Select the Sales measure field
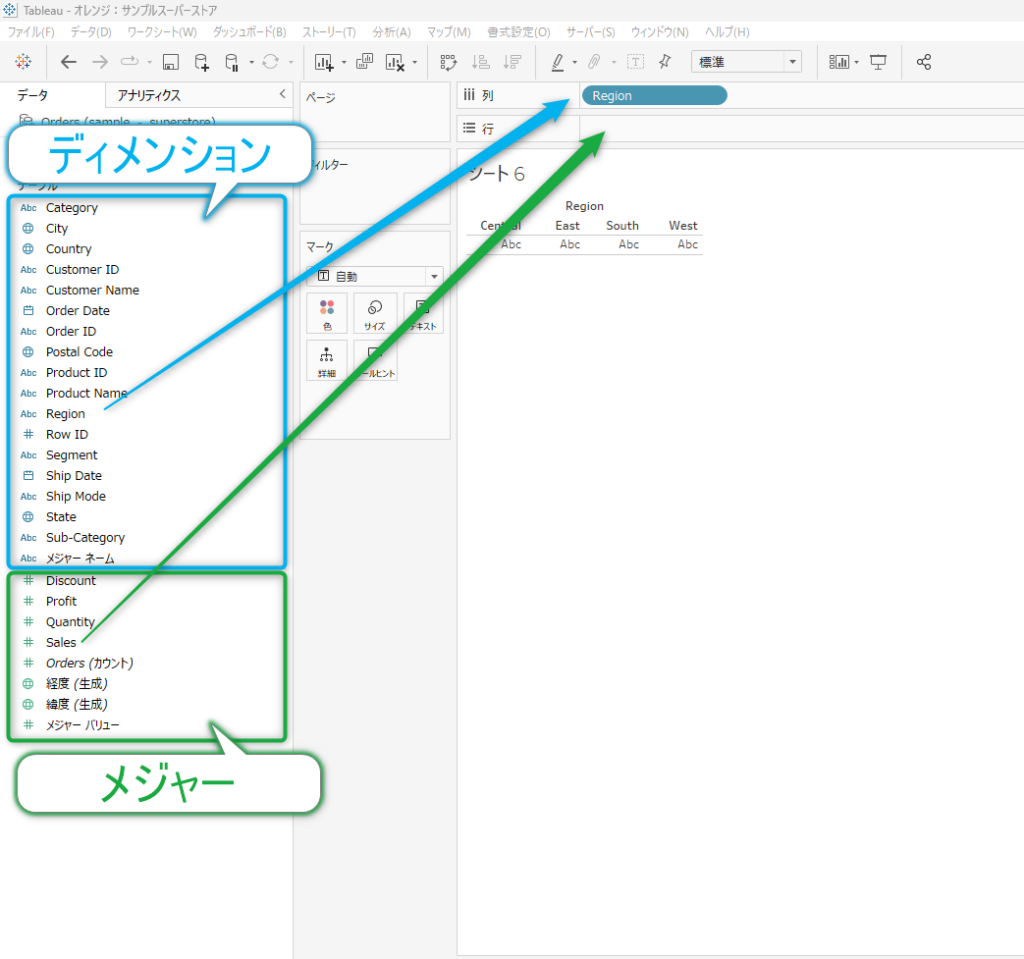The height and width of the screenshot is (959, 1024). click(61, 642)
